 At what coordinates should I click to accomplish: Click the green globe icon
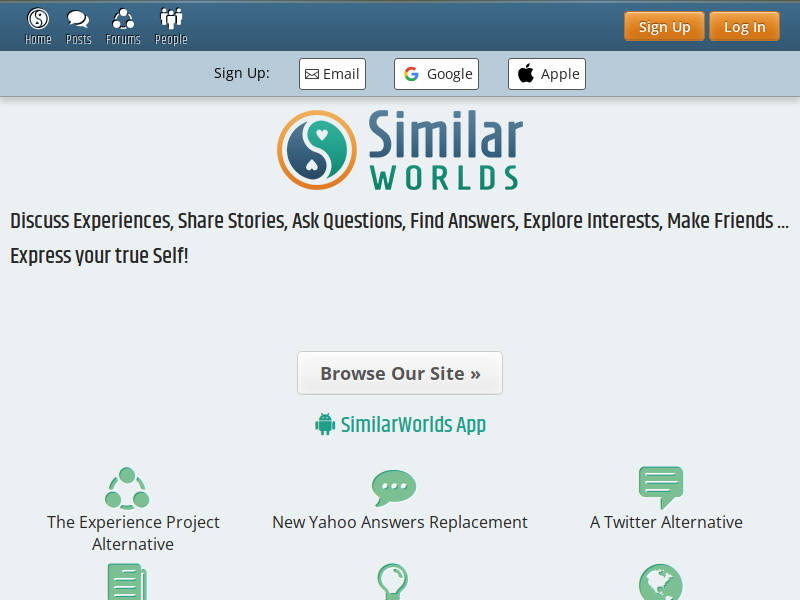[x=661, y=582]
